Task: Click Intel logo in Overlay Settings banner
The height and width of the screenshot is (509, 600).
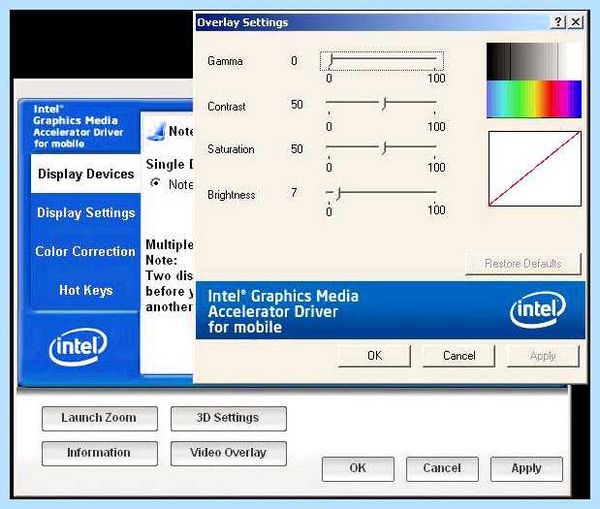Action: coord(538,309)
